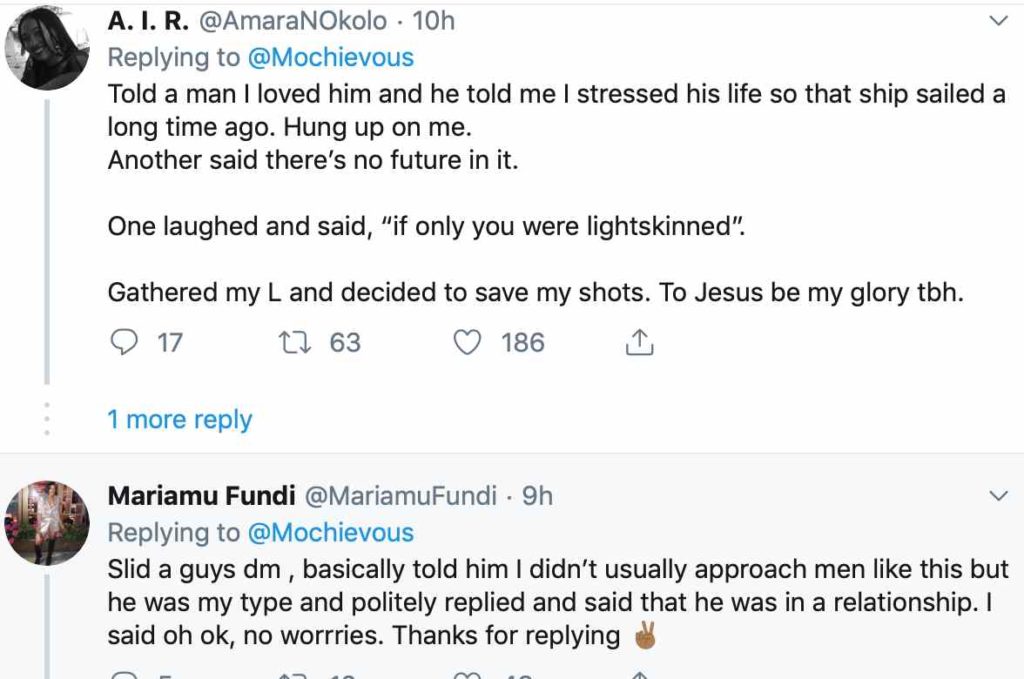Share the A. I. R. tweet
Viewport: 1024px width, 679px height.
point(638,343)
